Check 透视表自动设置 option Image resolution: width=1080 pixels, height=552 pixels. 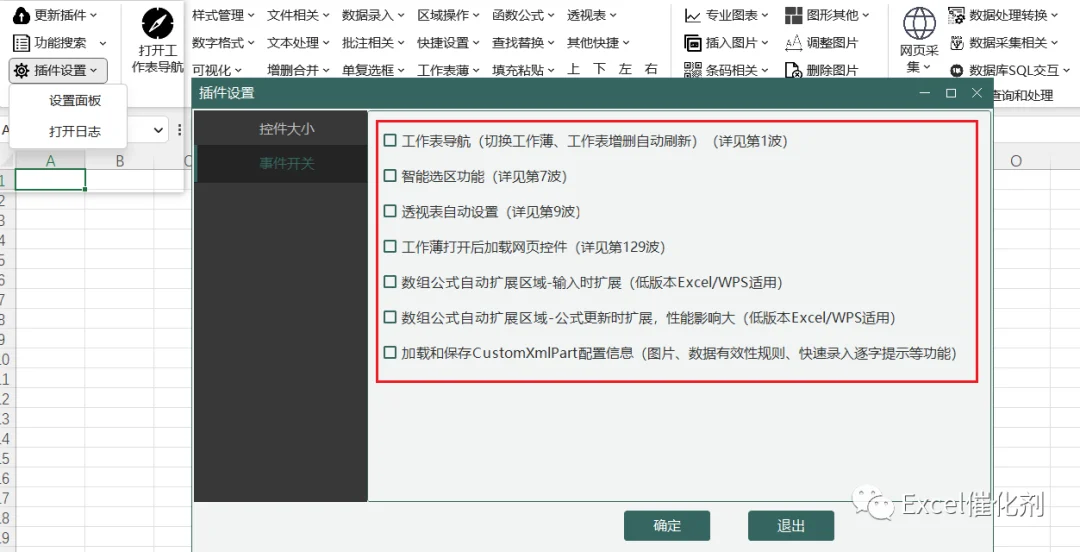coord(391,212)
